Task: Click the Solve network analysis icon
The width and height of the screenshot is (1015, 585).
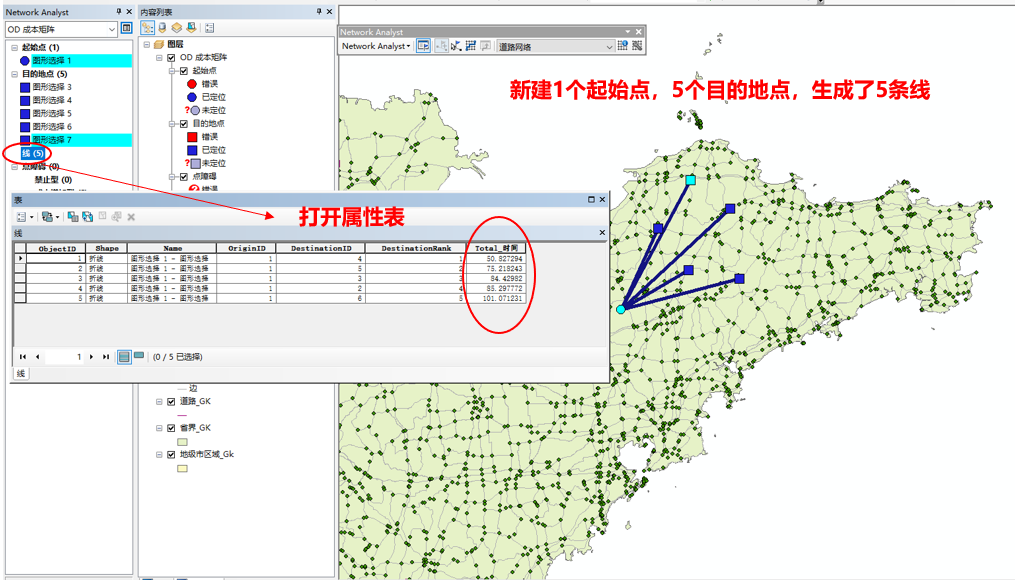Action: [x=470, y=46]
